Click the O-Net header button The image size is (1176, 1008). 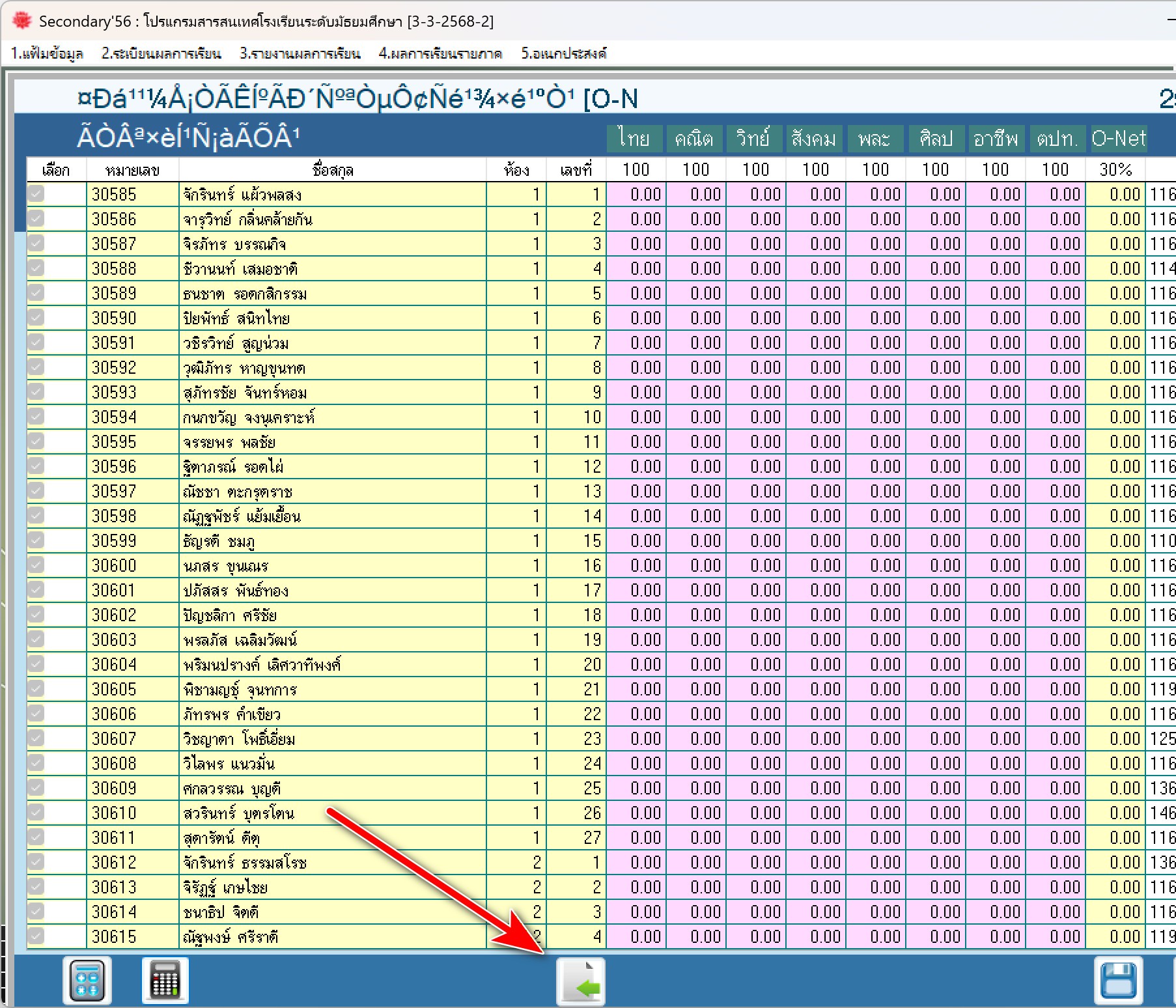1118,139
